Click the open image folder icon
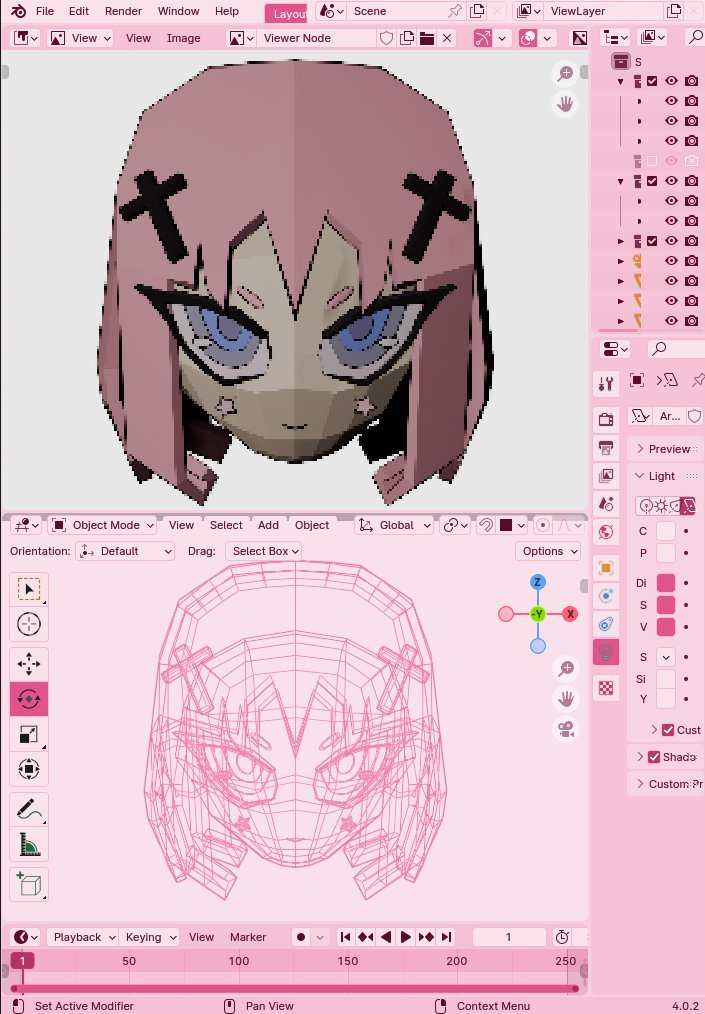 427,38
